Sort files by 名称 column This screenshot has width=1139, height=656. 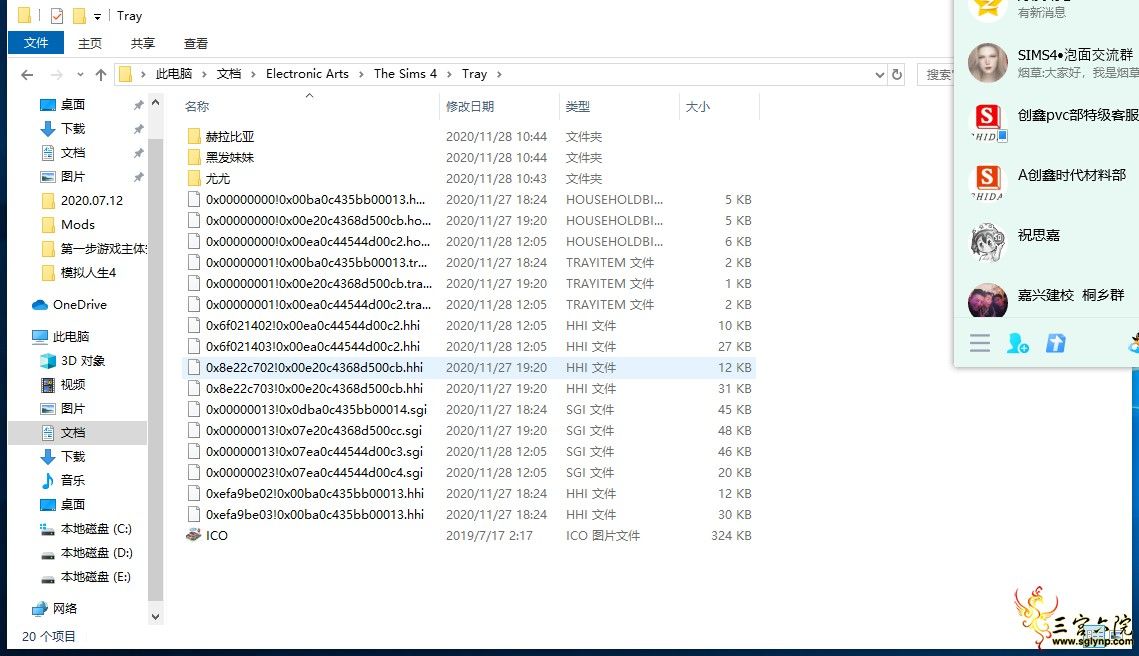[x=197, y=107]
